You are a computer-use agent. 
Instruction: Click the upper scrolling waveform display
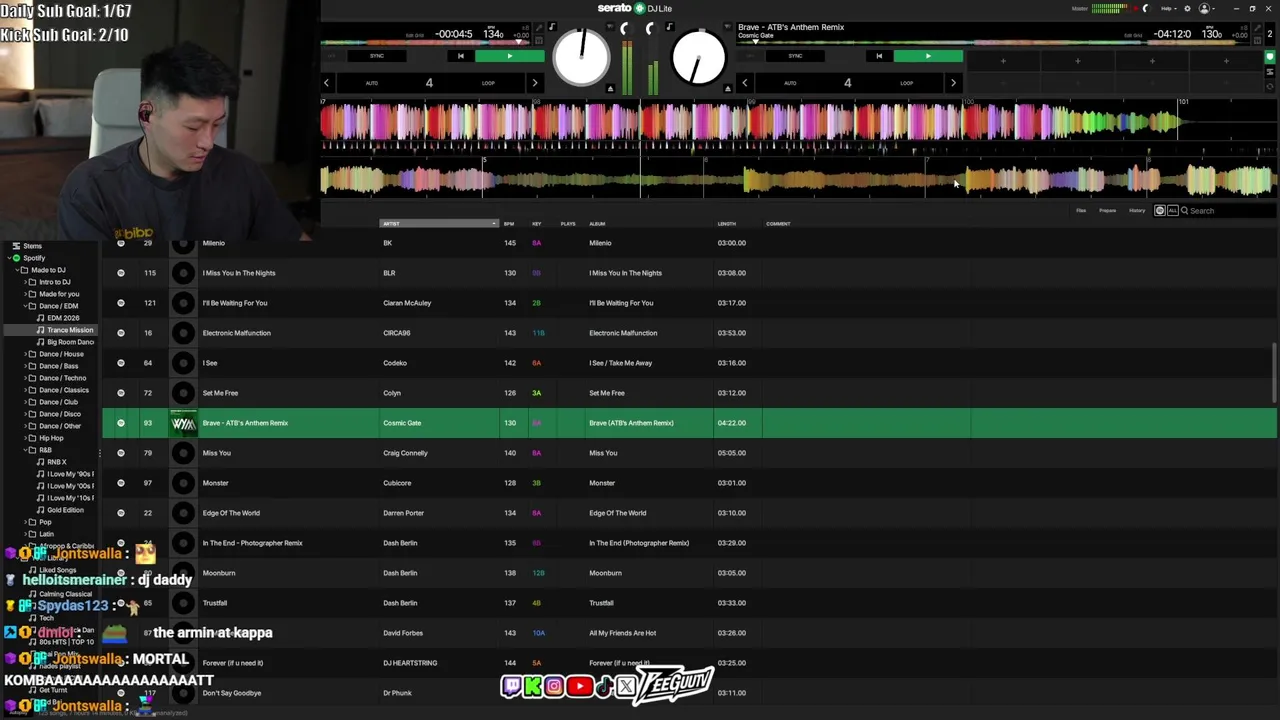point(797,124)
